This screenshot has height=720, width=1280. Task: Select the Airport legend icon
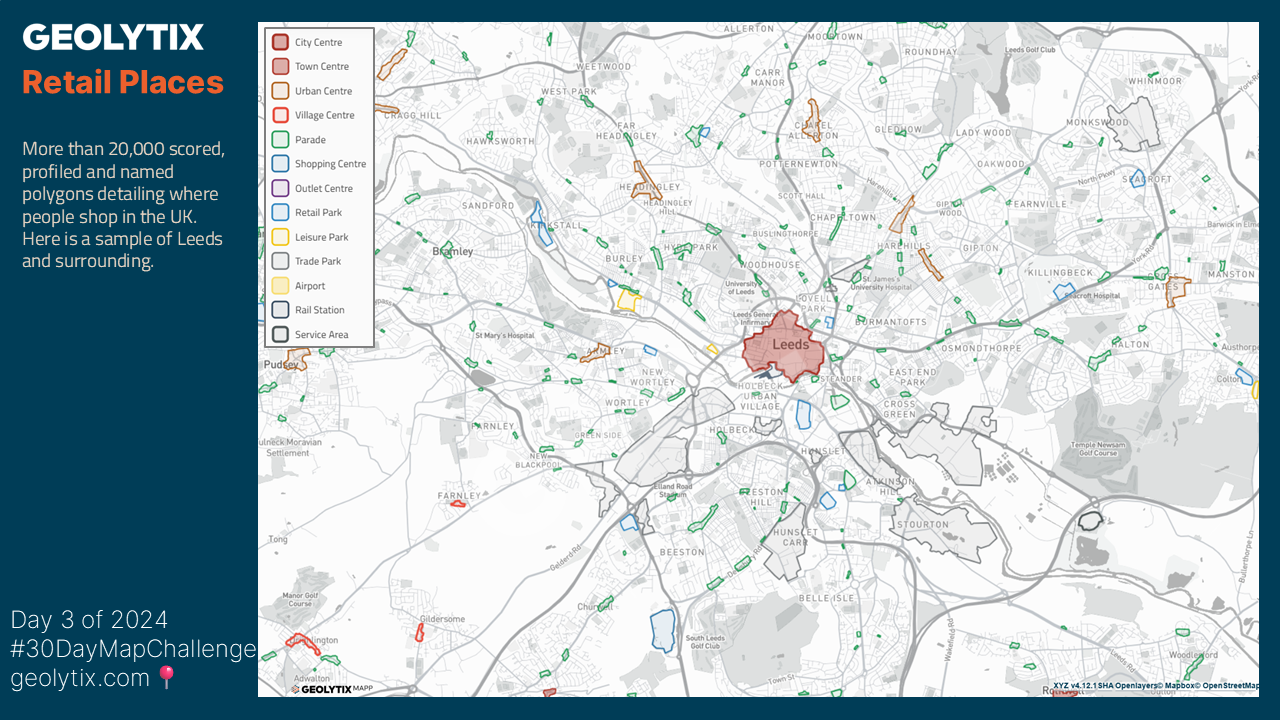(281, 286)
